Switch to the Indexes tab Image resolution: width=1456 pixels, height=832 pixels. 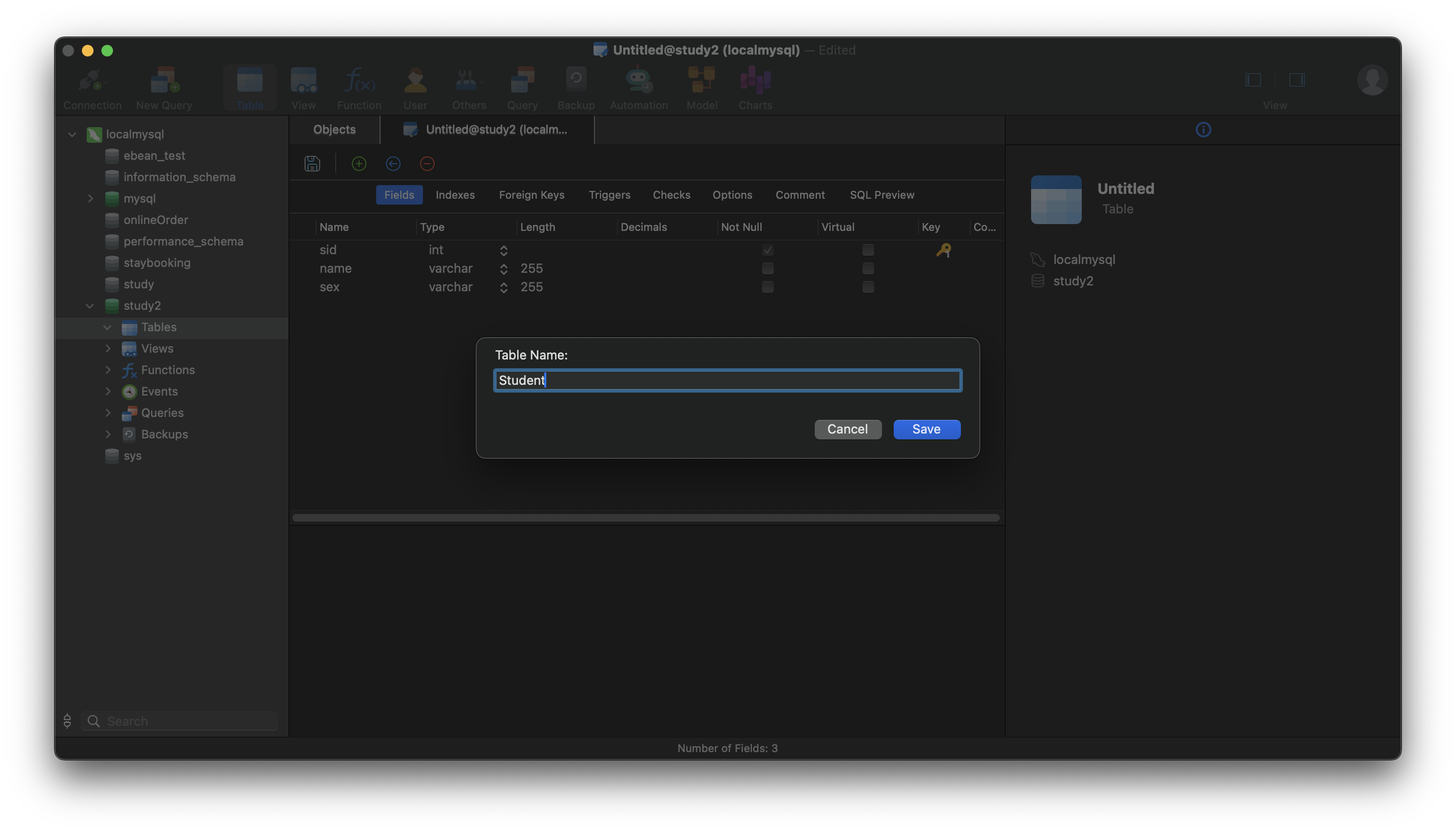(x=455, y=195)
